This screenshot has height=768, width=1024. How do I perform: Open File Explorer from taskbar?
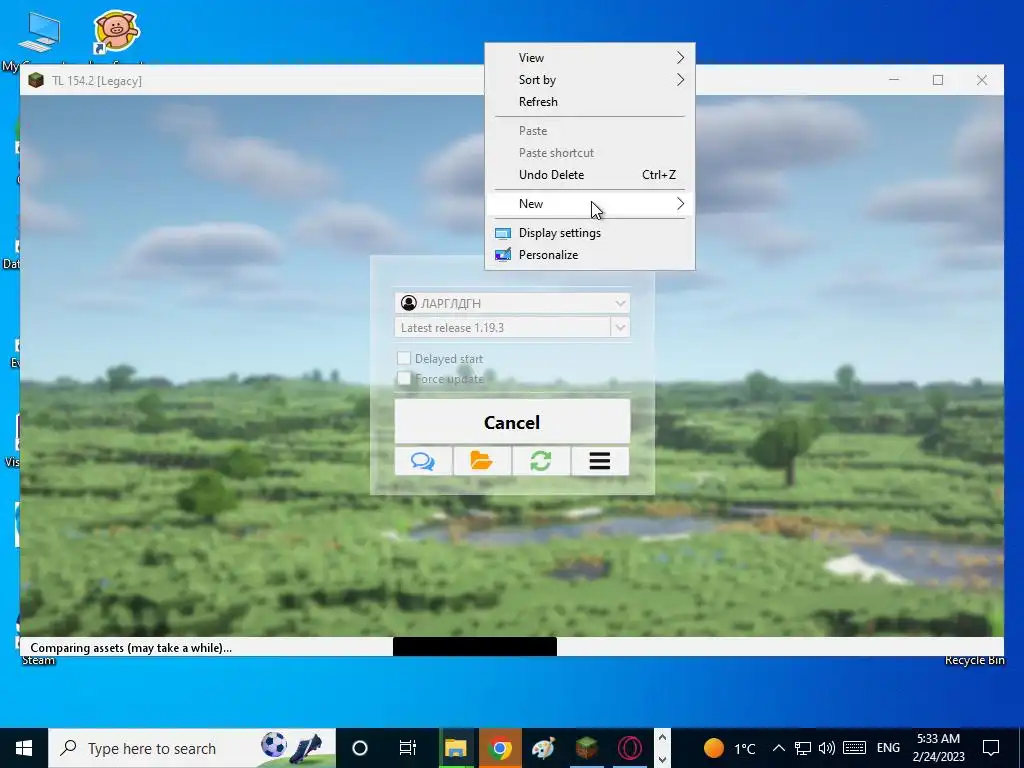pos(456,748)
